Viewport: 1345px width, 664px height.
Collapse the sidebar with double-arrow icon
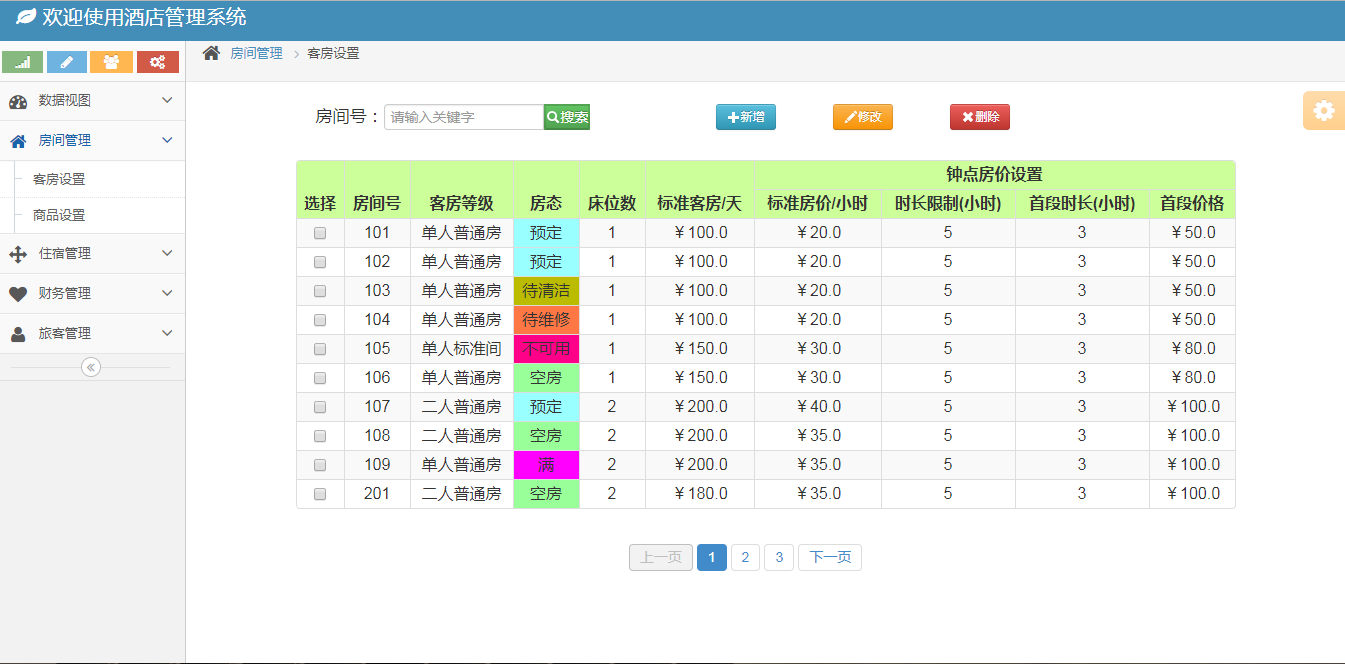[91, 367]
